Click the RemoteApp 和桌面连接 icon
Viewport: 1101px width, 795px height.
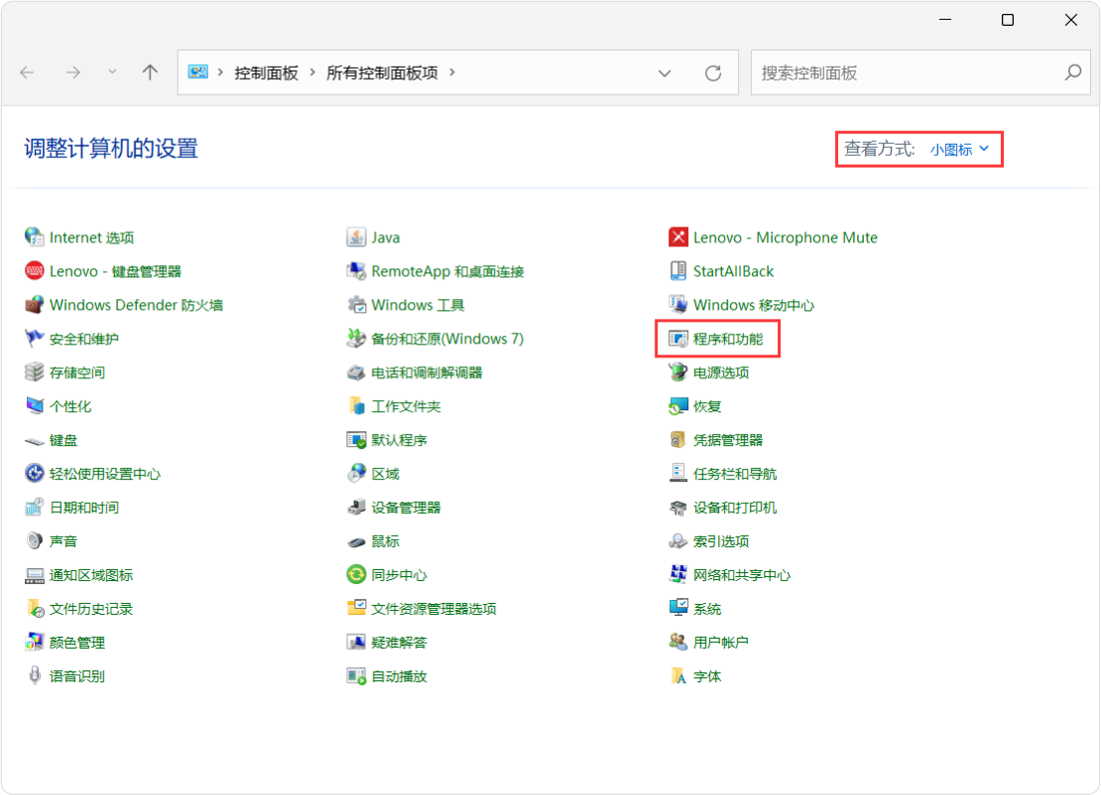[x=356, y=271]
